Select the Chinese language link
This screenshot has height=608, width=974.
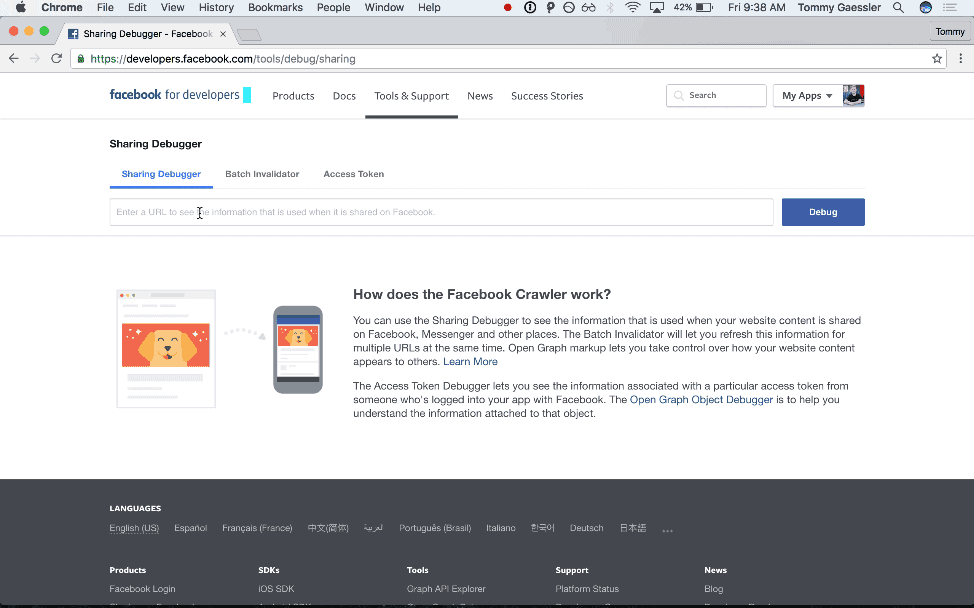[x=328, y=529]
